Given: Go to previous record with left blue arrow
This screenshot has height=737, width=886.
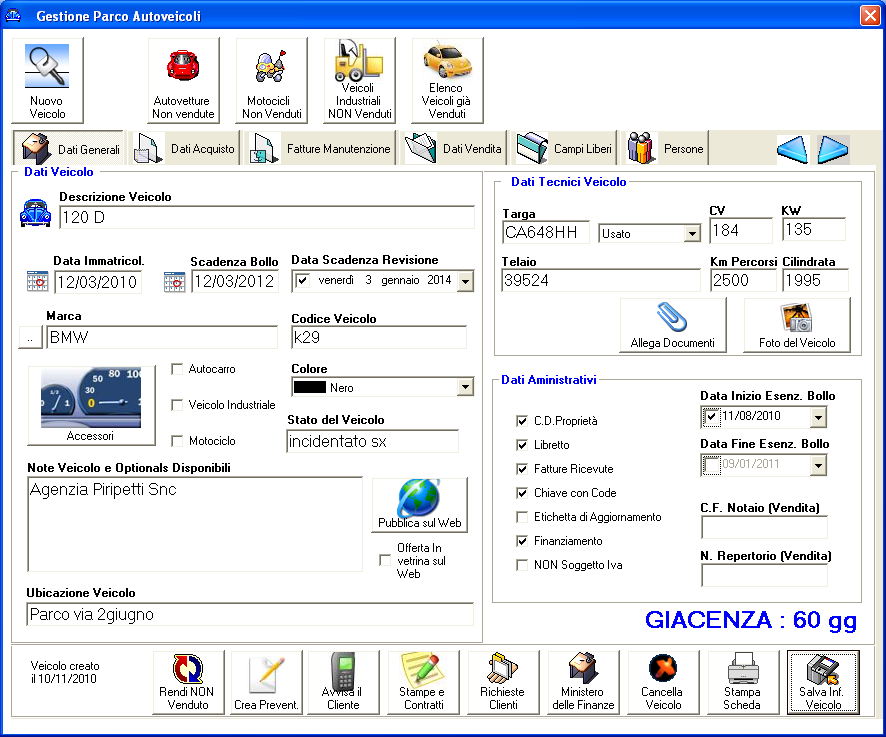Looking at the screenshot, I should [792, 150].
